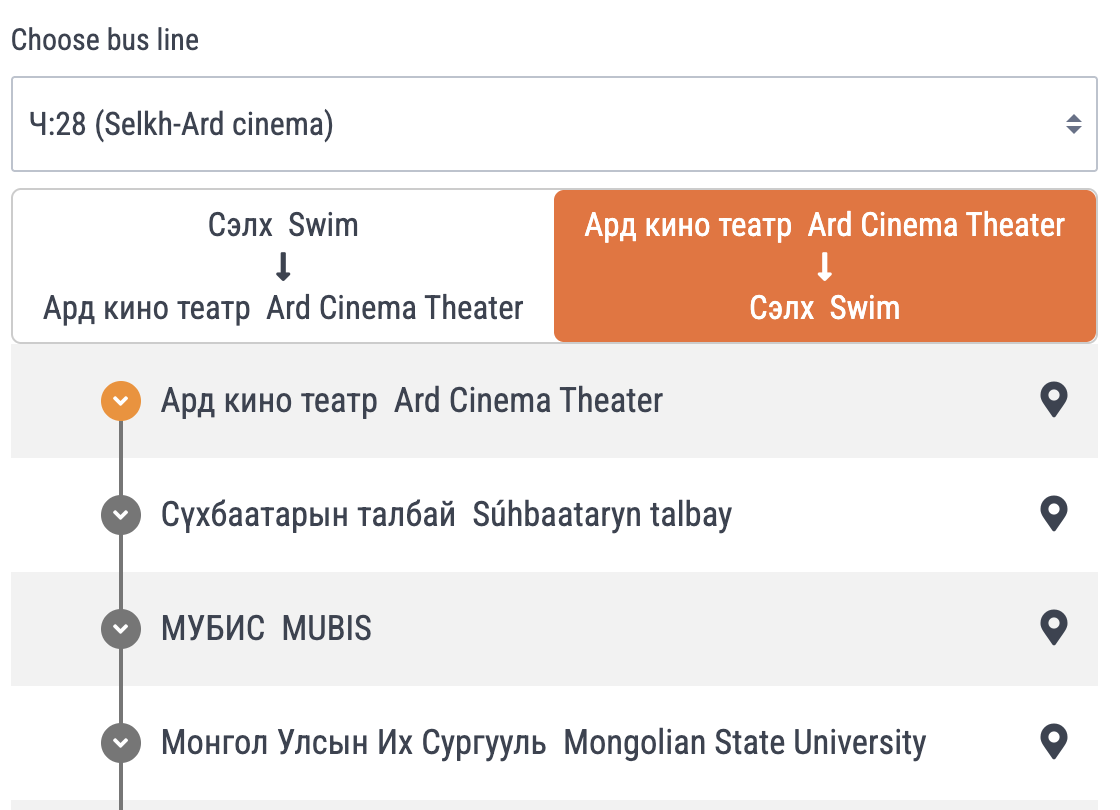Click the up/down arrows on bus line selector
This screenshot has height=810, width=1120.
(1073, 125)
